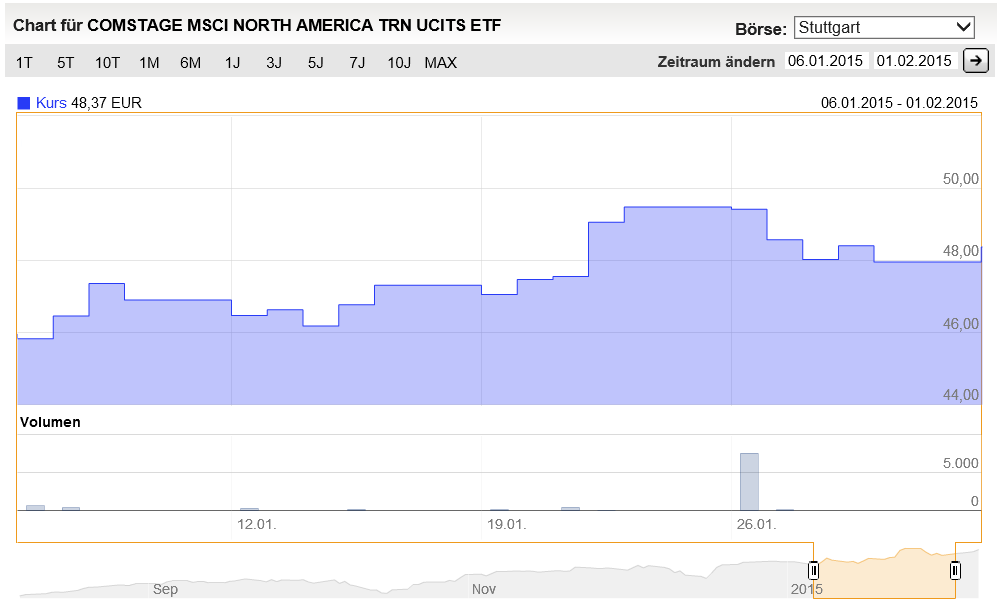Select the 1T time range
This screenshot has width=1004, height=607.
pos(24,62)
